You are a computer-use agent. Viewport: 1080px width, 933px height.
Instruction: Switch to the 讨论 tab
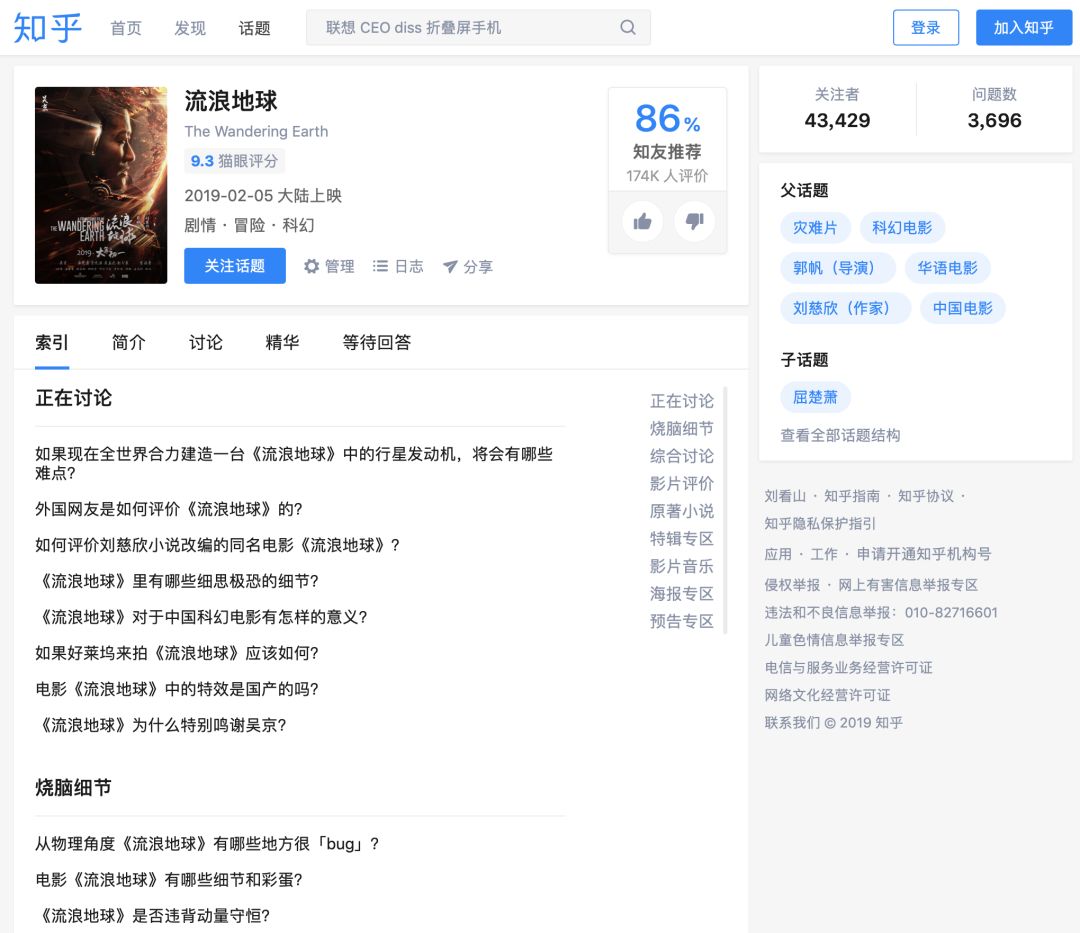[x=206, y=342]
